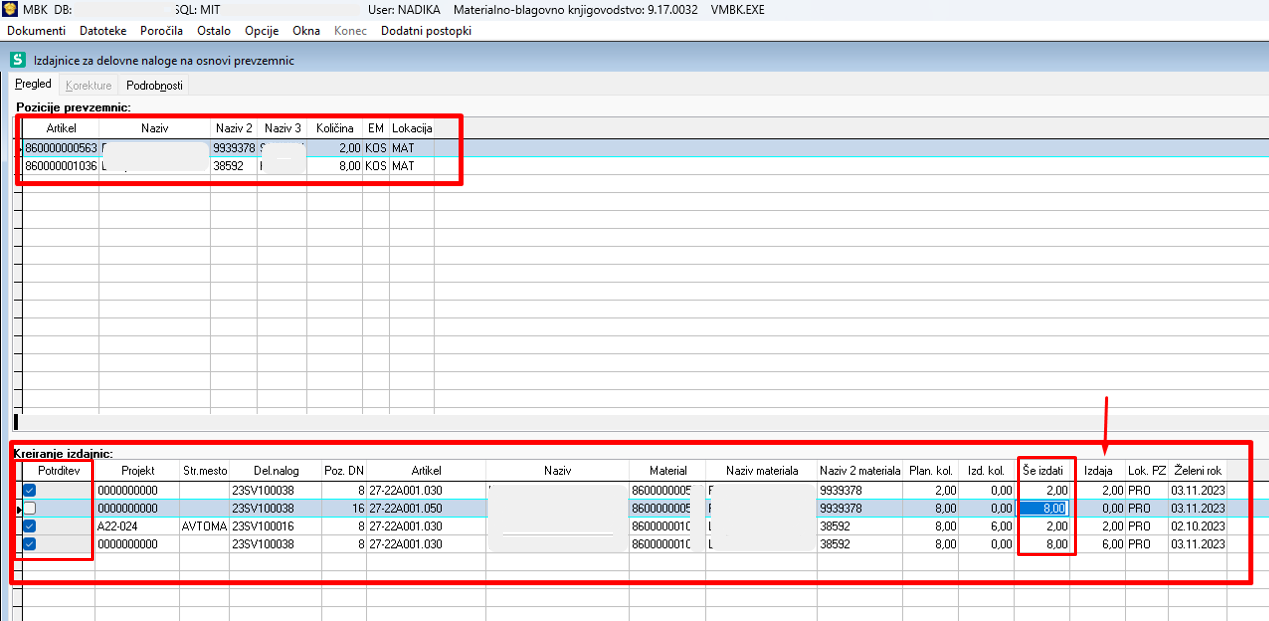Click the row indicator arrow of the current issue row
1269x621 pixels.
pos(17,508)
